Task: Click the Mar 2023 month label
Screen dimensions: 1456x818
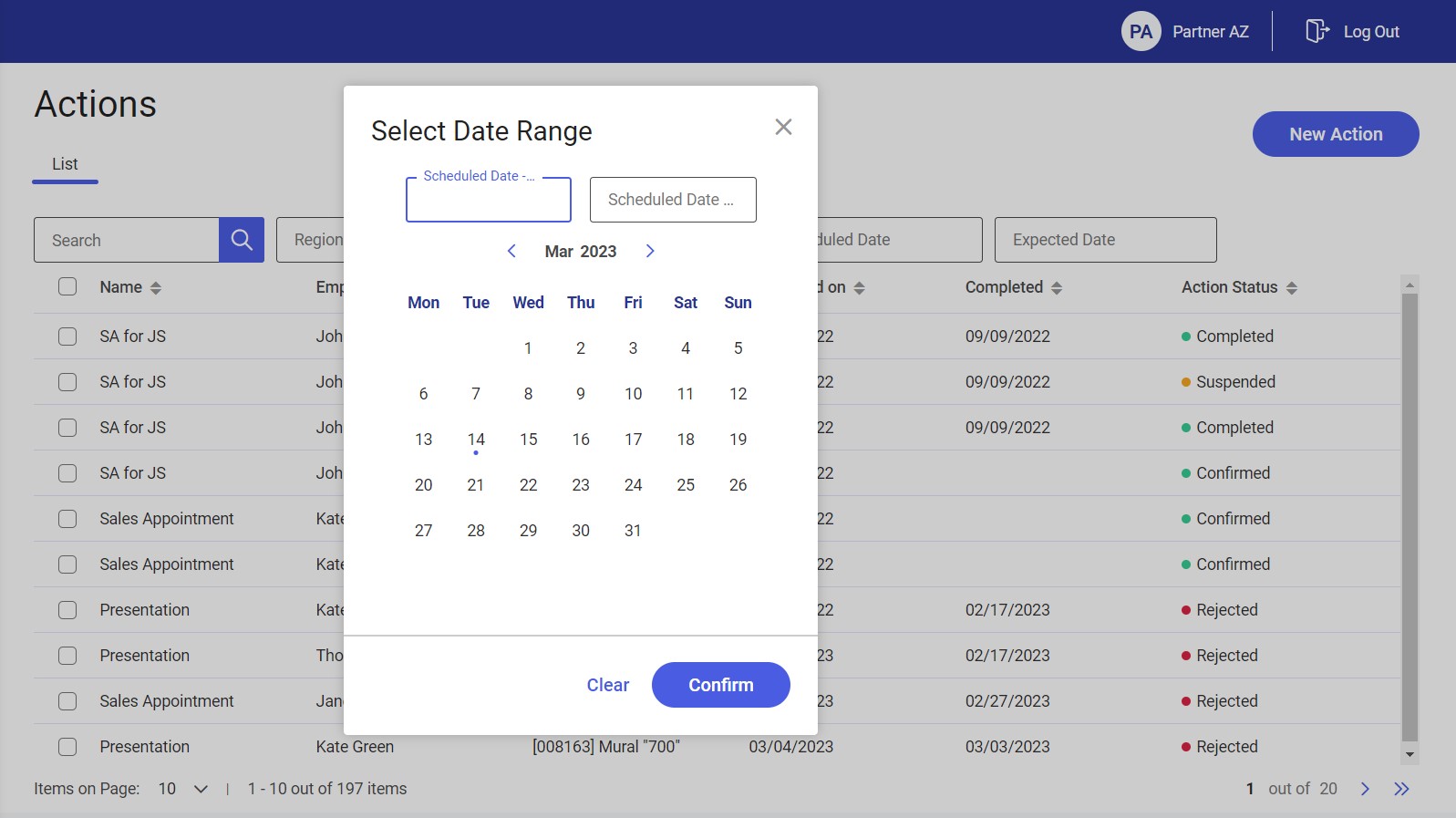Action: coord(581,252)
